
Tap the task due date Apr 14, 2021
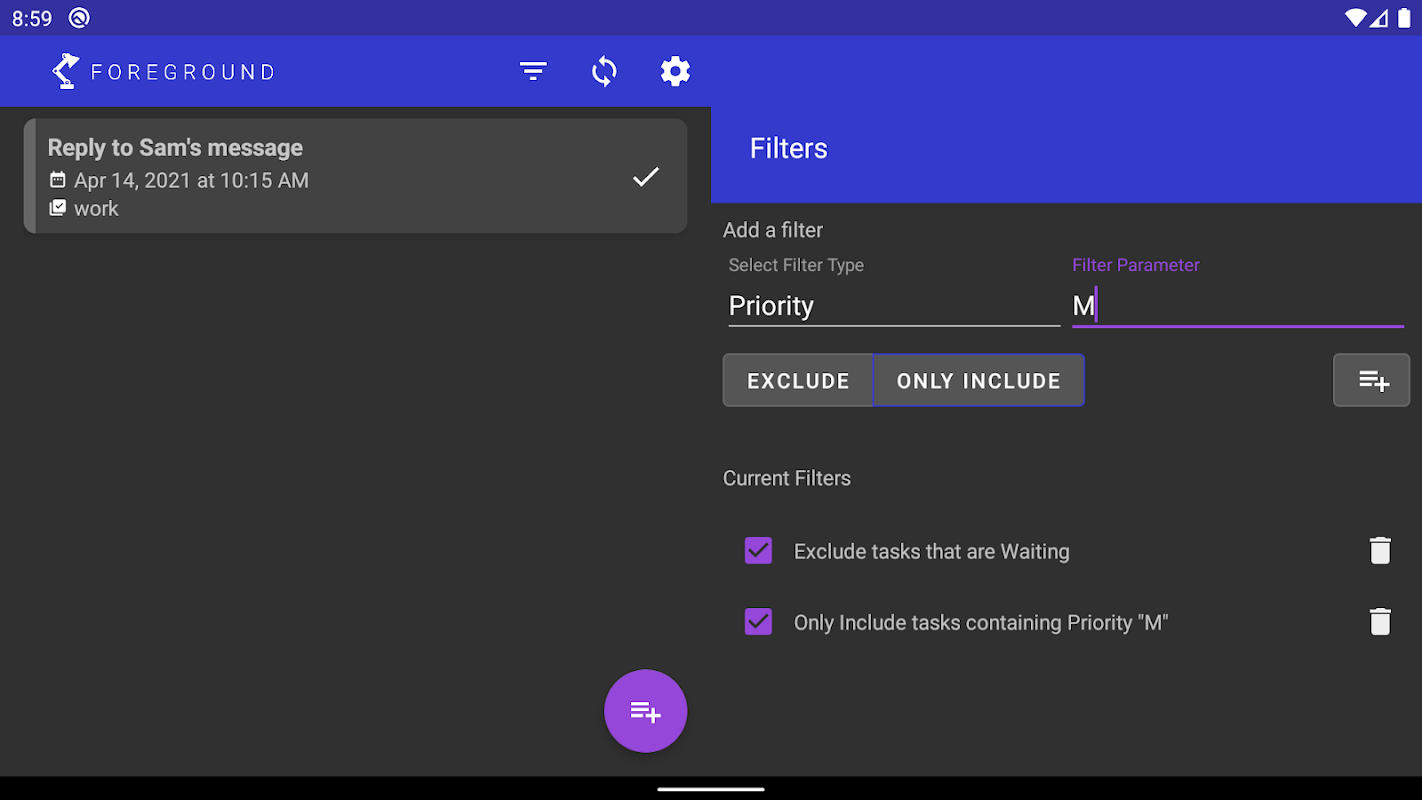[191, 181]
